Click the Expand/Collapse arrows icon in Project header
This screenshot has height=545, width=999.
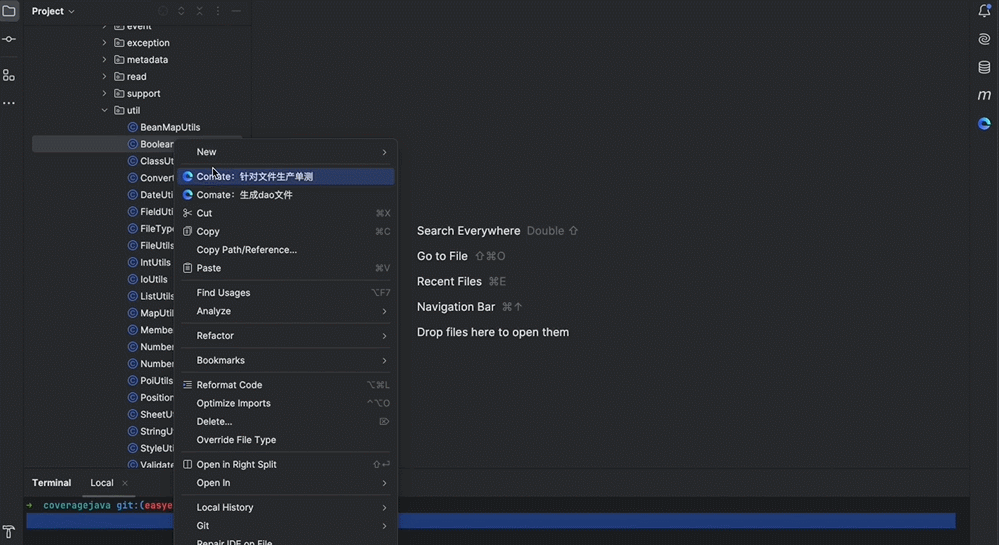[x=181, y=11]
